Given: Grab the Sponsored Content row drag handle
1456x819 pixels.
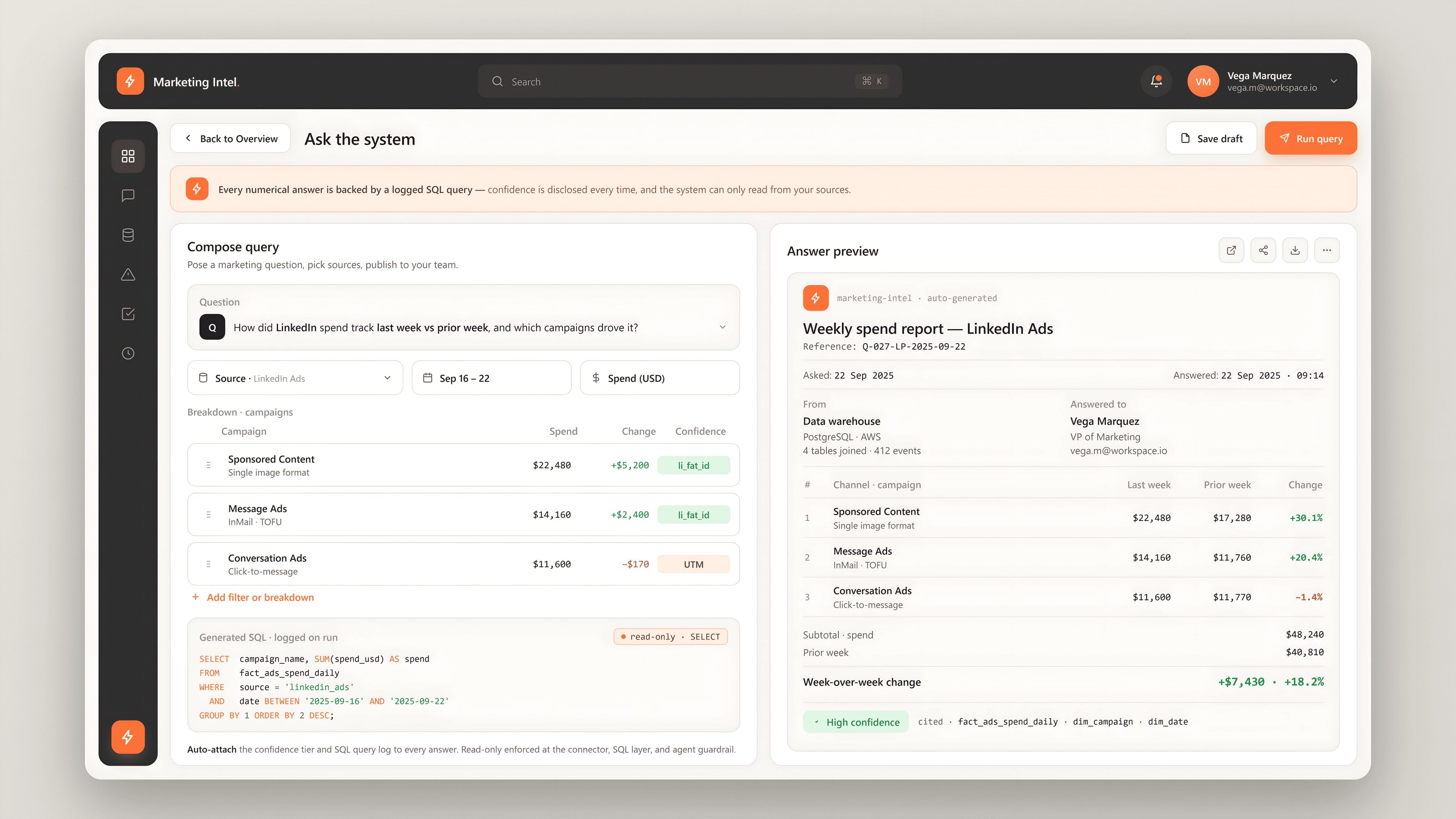Looking at the screenshot, I should point(209,465).
